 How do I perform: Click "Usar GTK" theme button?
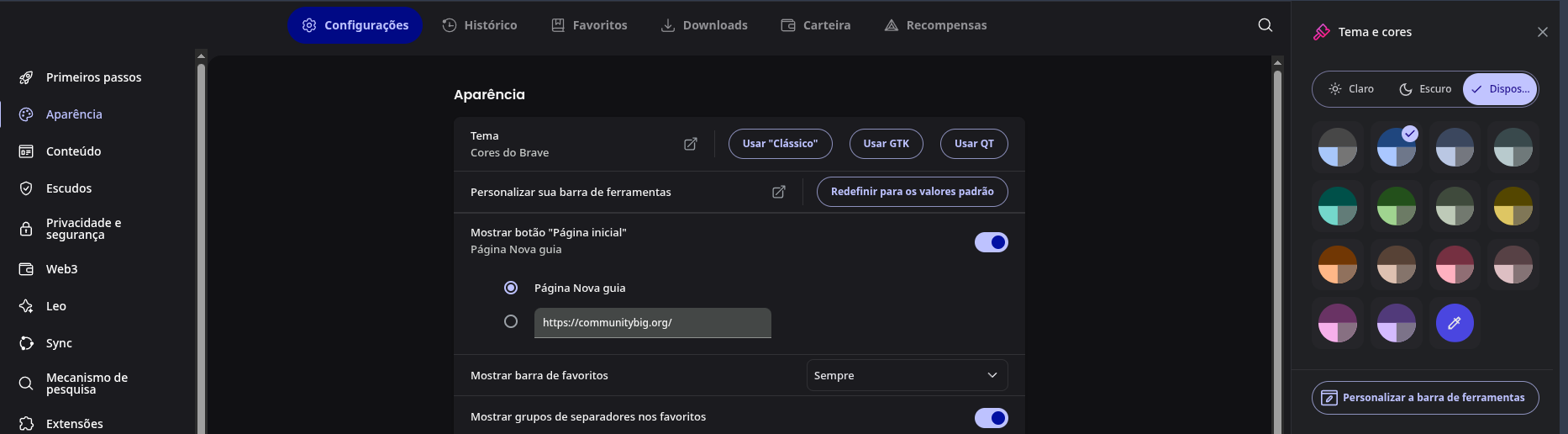point(886,144)
